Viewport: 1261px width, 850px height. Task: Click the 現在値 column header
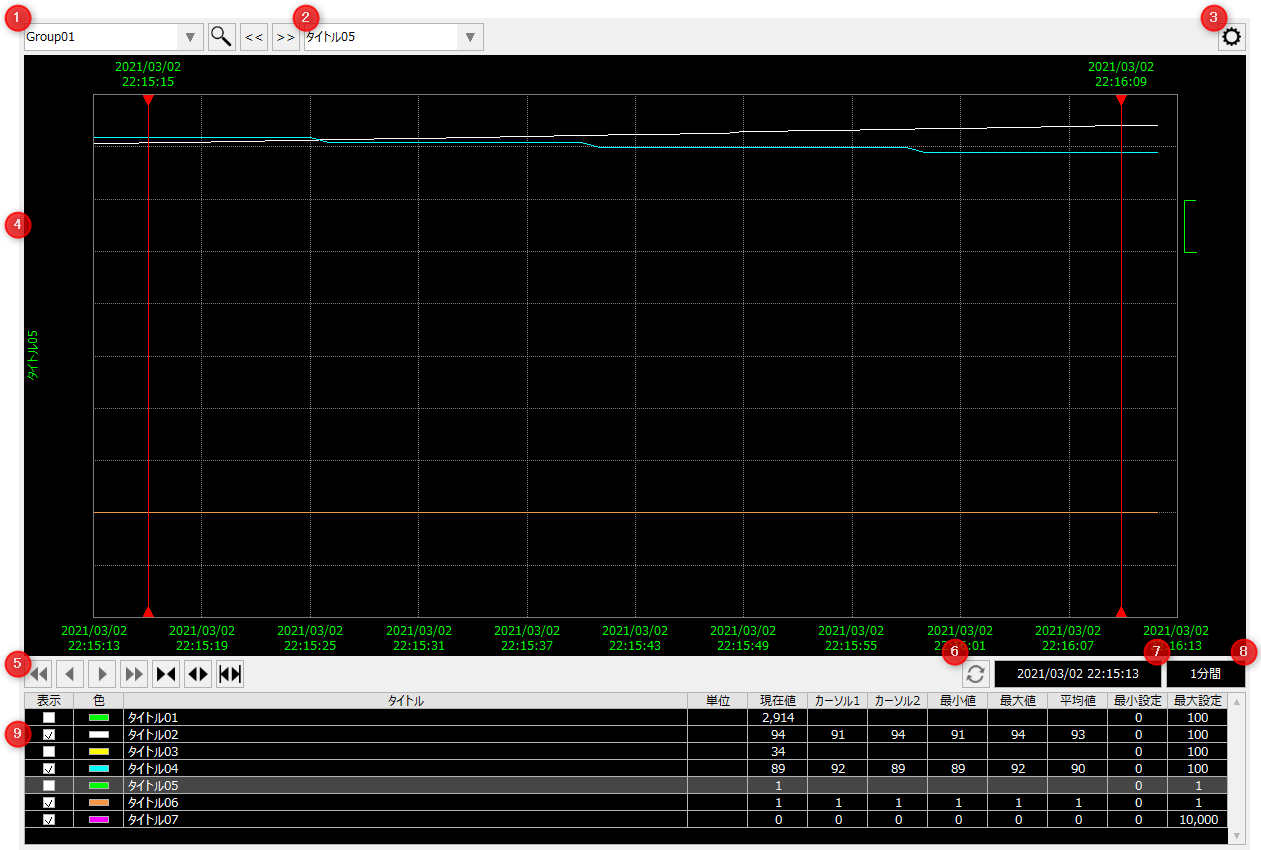[778, 701]
